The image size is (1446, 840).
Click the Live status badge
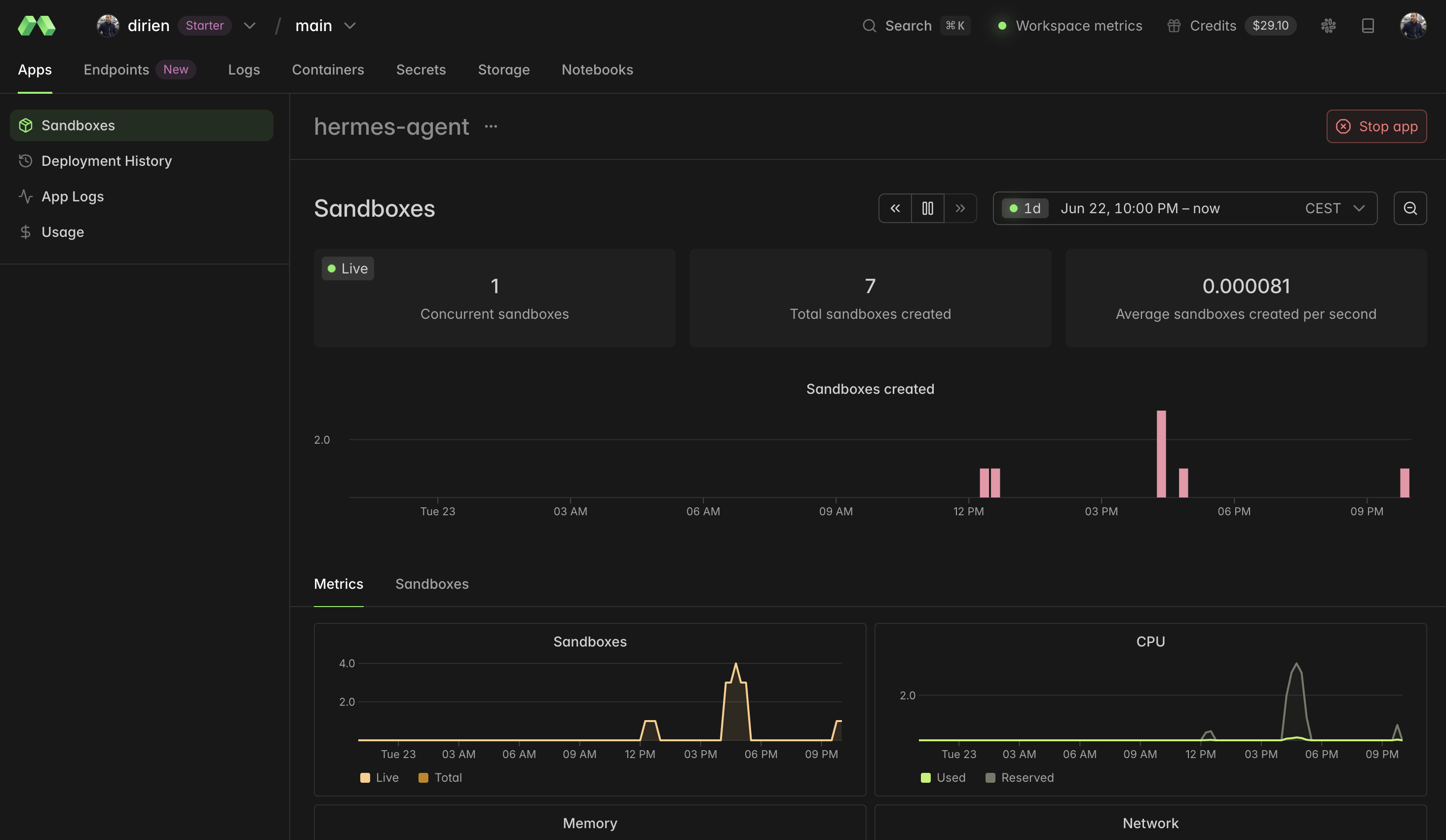(348, 268)
